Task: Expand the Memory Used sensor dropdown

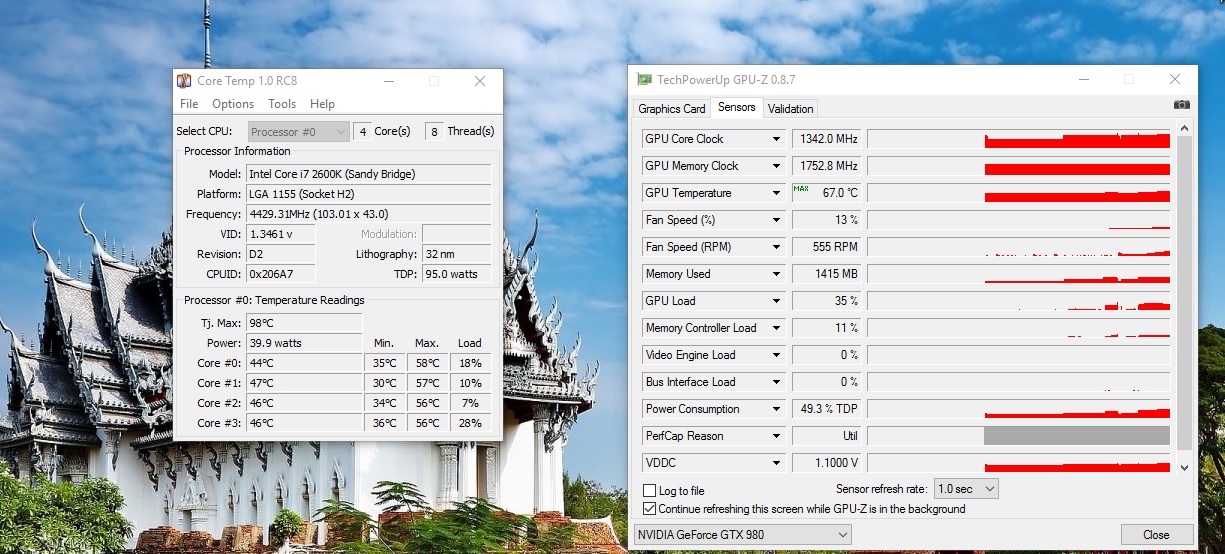Action: 776,274
